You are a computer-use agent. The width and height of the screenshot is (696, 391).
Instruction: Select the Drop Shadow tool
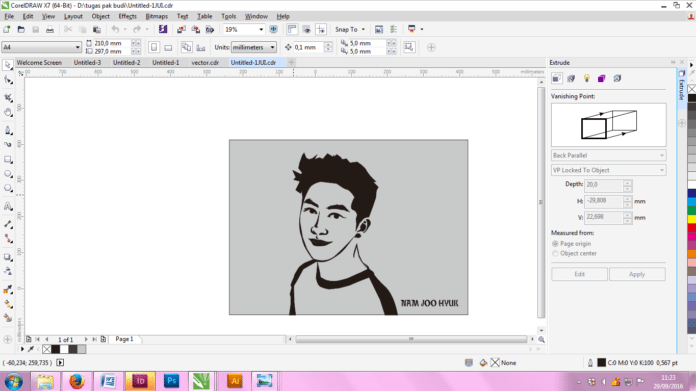pyautogui.click(x=8, y=257)
